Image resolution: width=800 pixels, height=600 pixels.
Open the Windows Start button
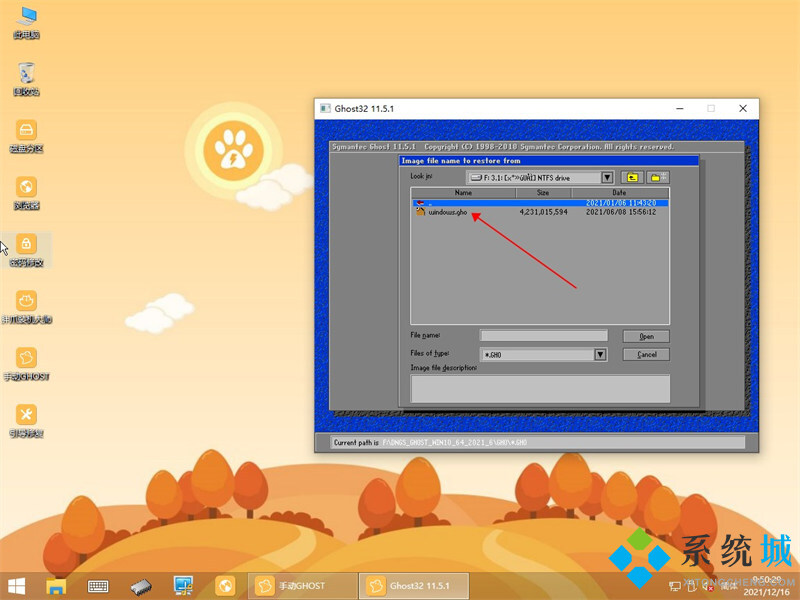(16, 586)
